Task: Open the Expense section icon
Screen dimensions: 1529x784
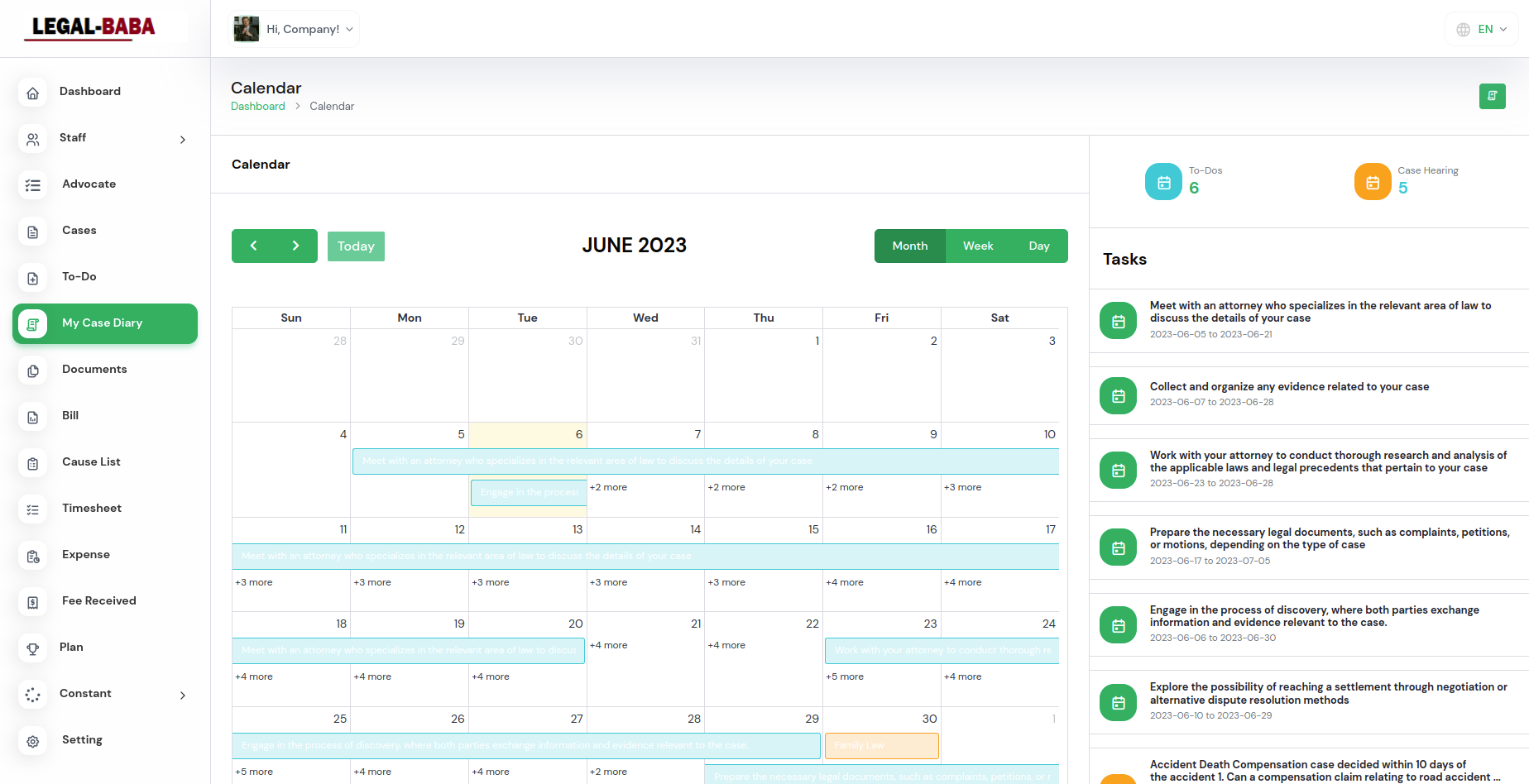Action: point(32,556)
